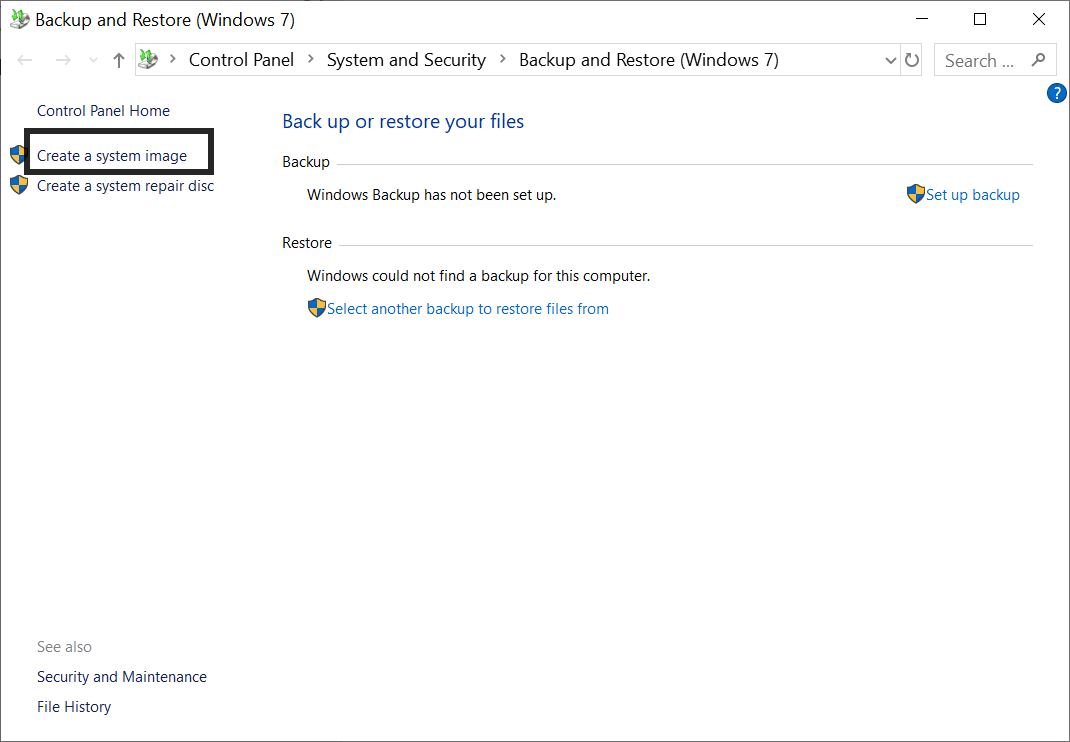Image resolution: width=1070 pixels, height=742 pixels.
Task: Click the Backup and Restore icon in the address bar
Action: click(x=148, y=60)
